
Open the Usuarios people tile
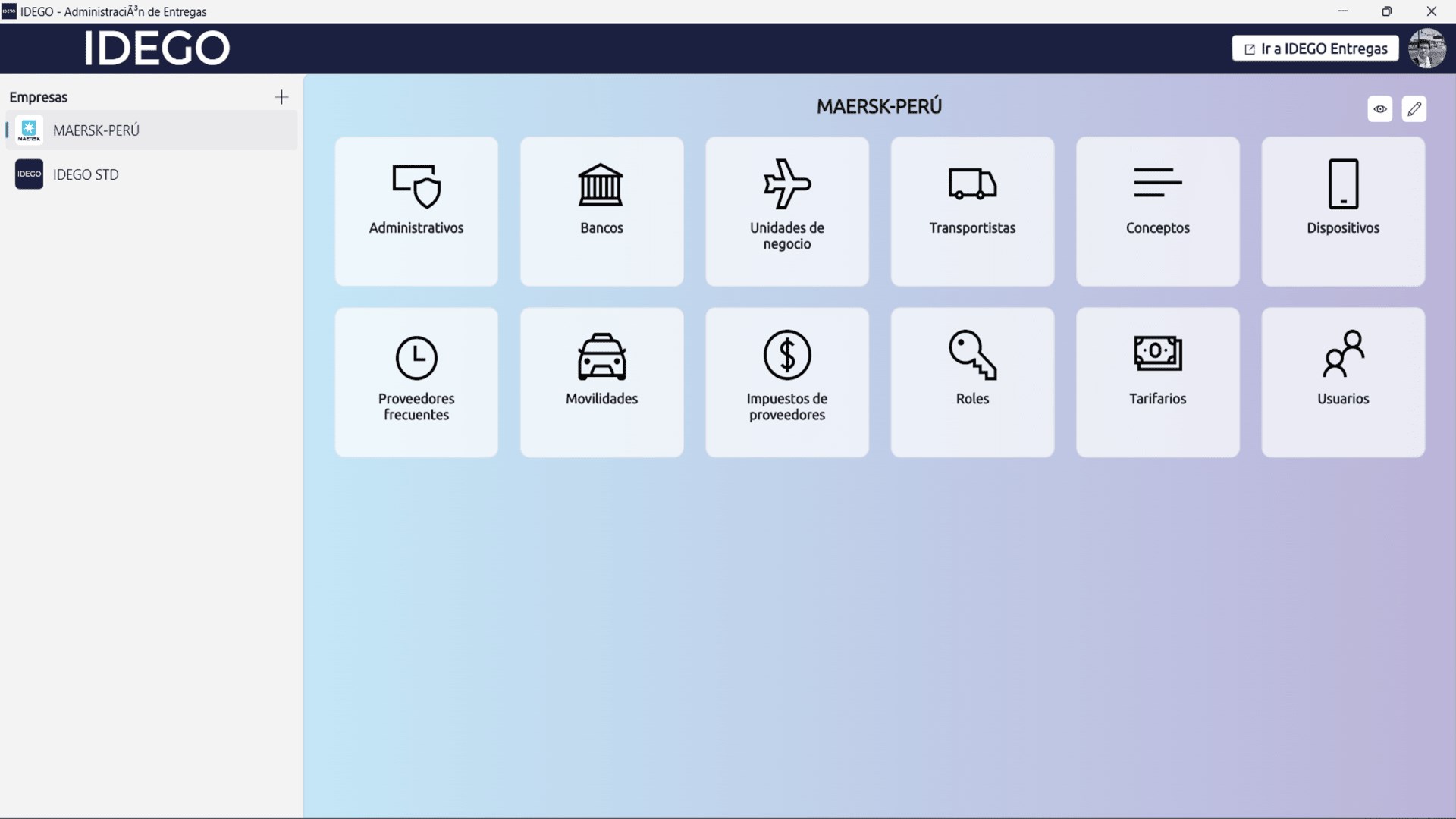point(1342,381)
